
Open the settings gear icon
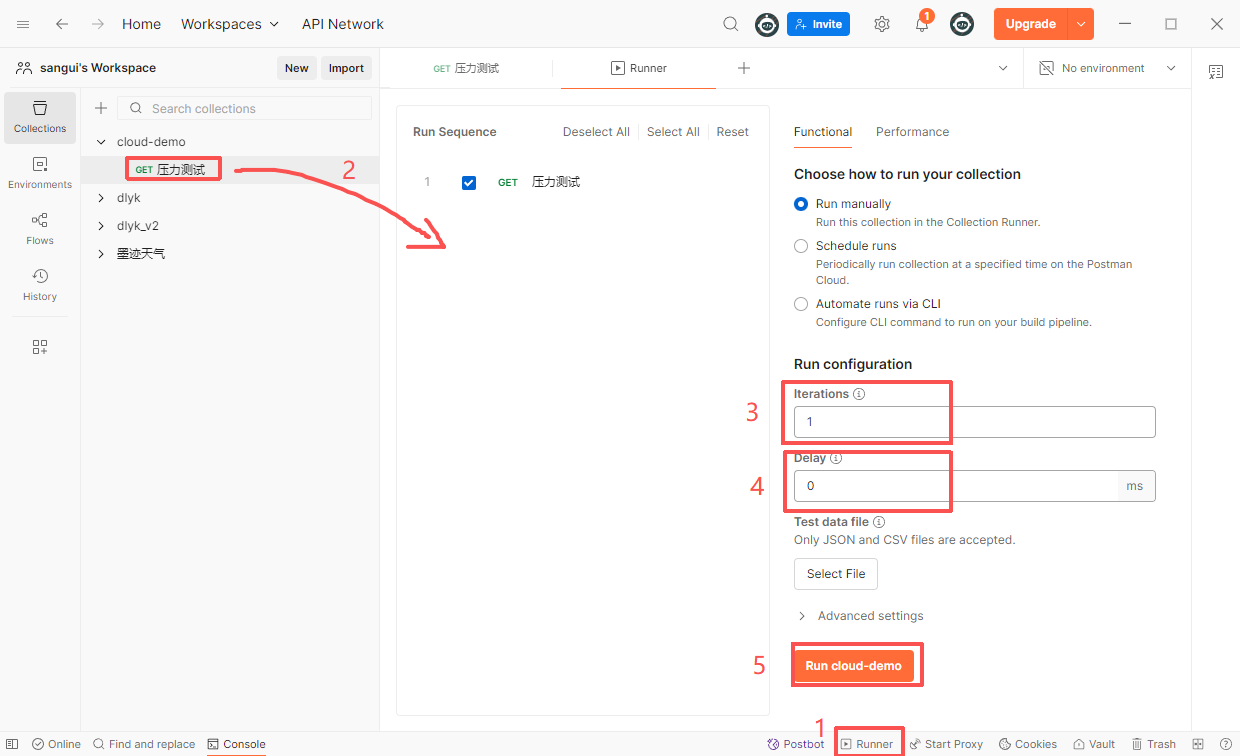882,24
